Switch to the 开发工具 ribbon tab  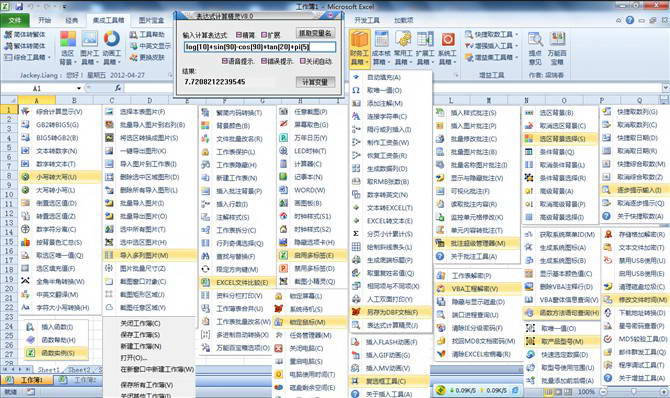coord(367,20)
